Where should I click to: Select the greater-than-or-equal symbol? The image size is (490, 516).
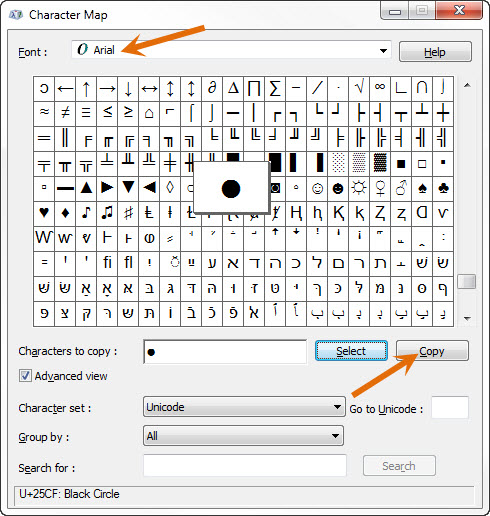pos(128,114)
